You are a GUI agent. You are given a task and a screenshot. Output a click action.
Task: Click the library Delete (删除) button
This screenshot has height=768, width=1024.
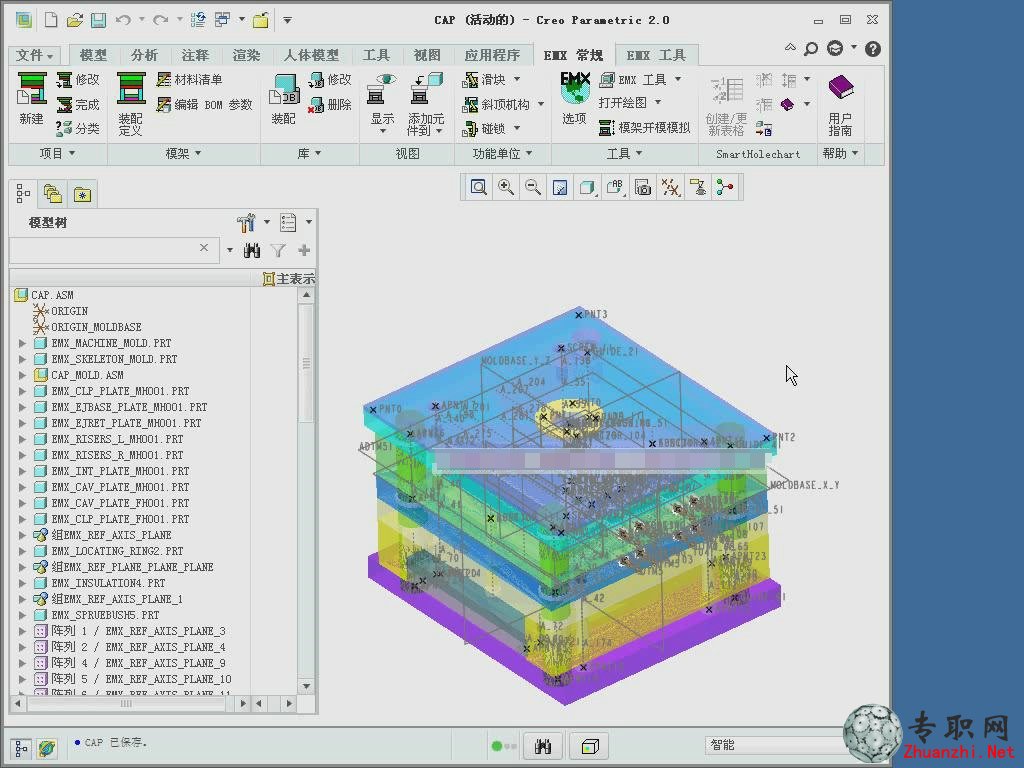pos(330,104)
